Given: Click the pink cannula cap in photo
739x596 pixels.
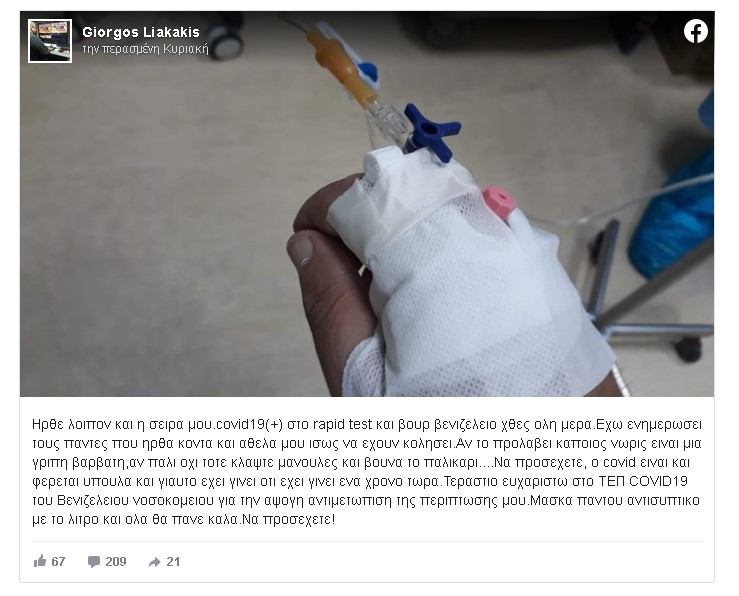Looking at the screenshot, I should click(x=499, y=201).
